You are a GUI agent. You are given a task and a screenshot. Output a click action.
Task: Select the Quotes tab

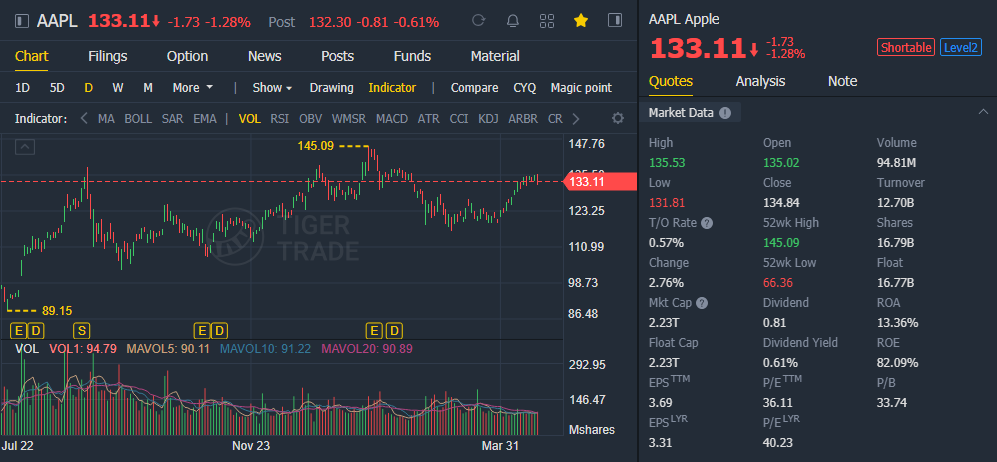[671, 81]
